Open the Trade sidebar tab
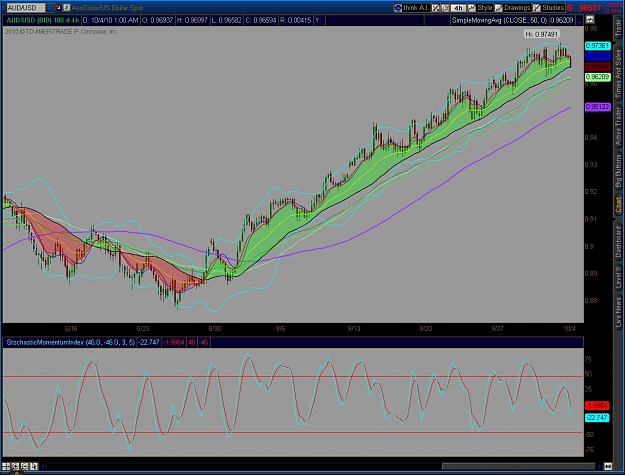 tap(618, 28)
